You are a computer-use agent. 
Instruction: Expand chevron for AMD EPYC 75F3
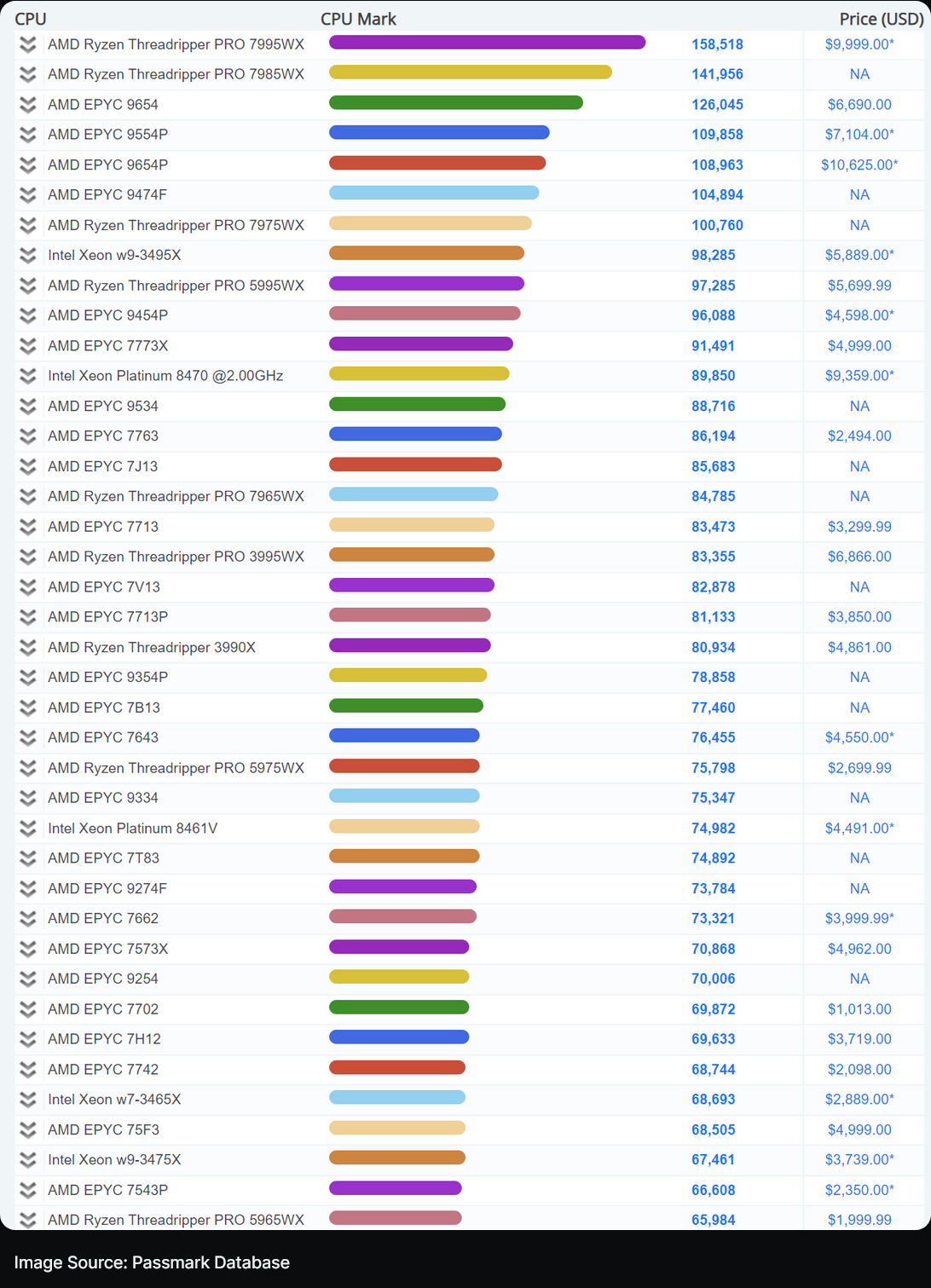(28, 1130)
